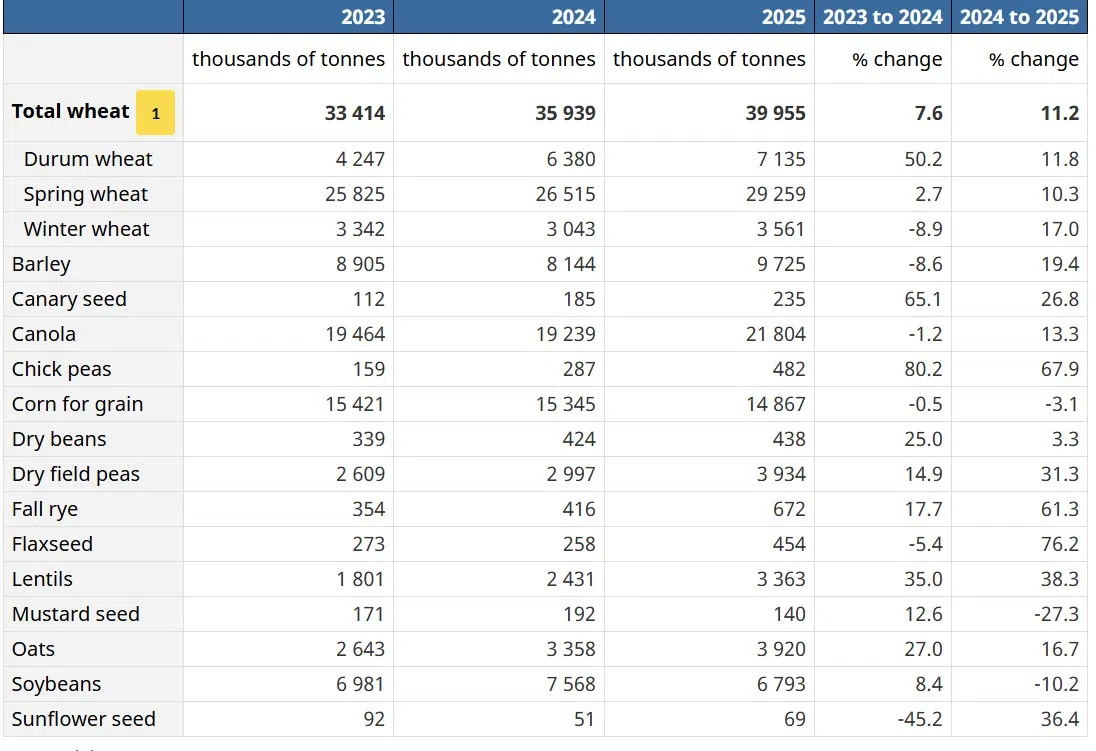Select the Mustard seed row label

point(76,614)
